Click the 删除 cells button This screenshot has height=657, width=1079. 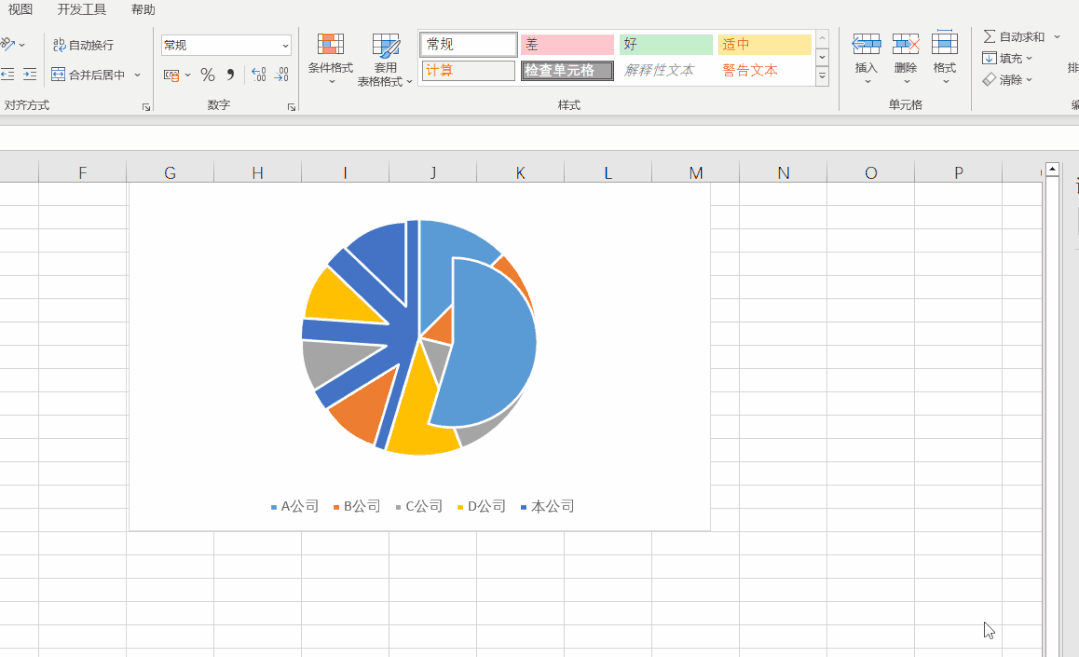coord(906,59)
